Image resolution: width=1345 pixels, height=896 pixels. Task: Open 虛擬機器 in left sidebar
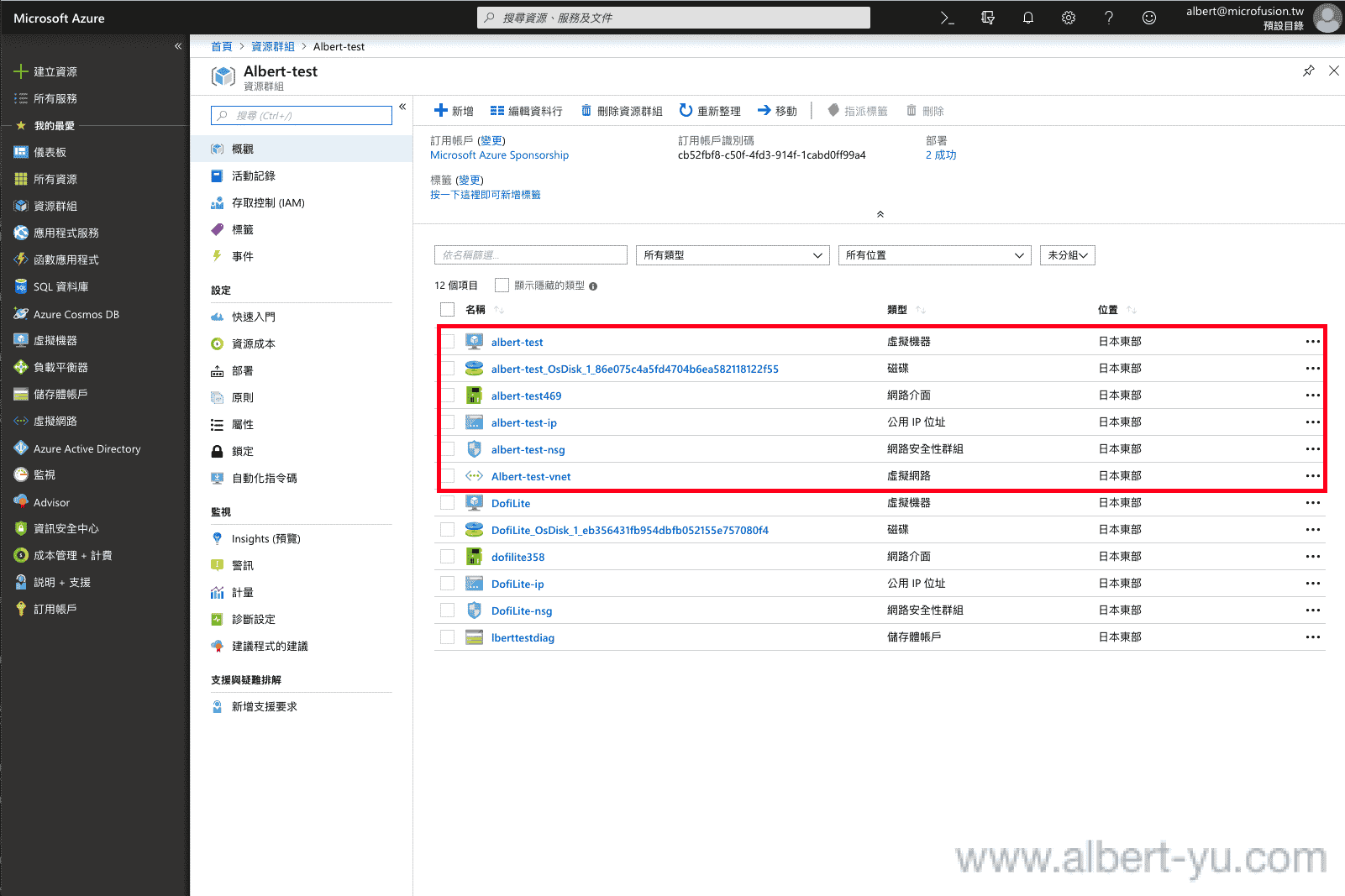pos(46,340)
